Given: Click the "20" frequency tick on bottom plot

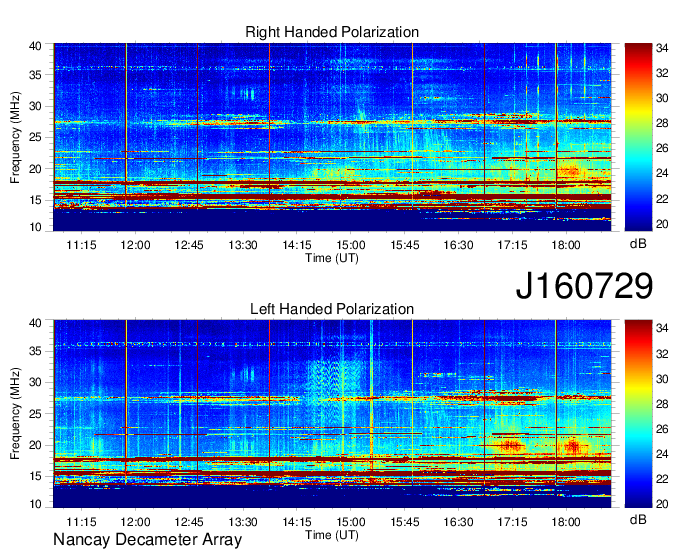Looking at the screenshot, I should click(x=35, y=445).
